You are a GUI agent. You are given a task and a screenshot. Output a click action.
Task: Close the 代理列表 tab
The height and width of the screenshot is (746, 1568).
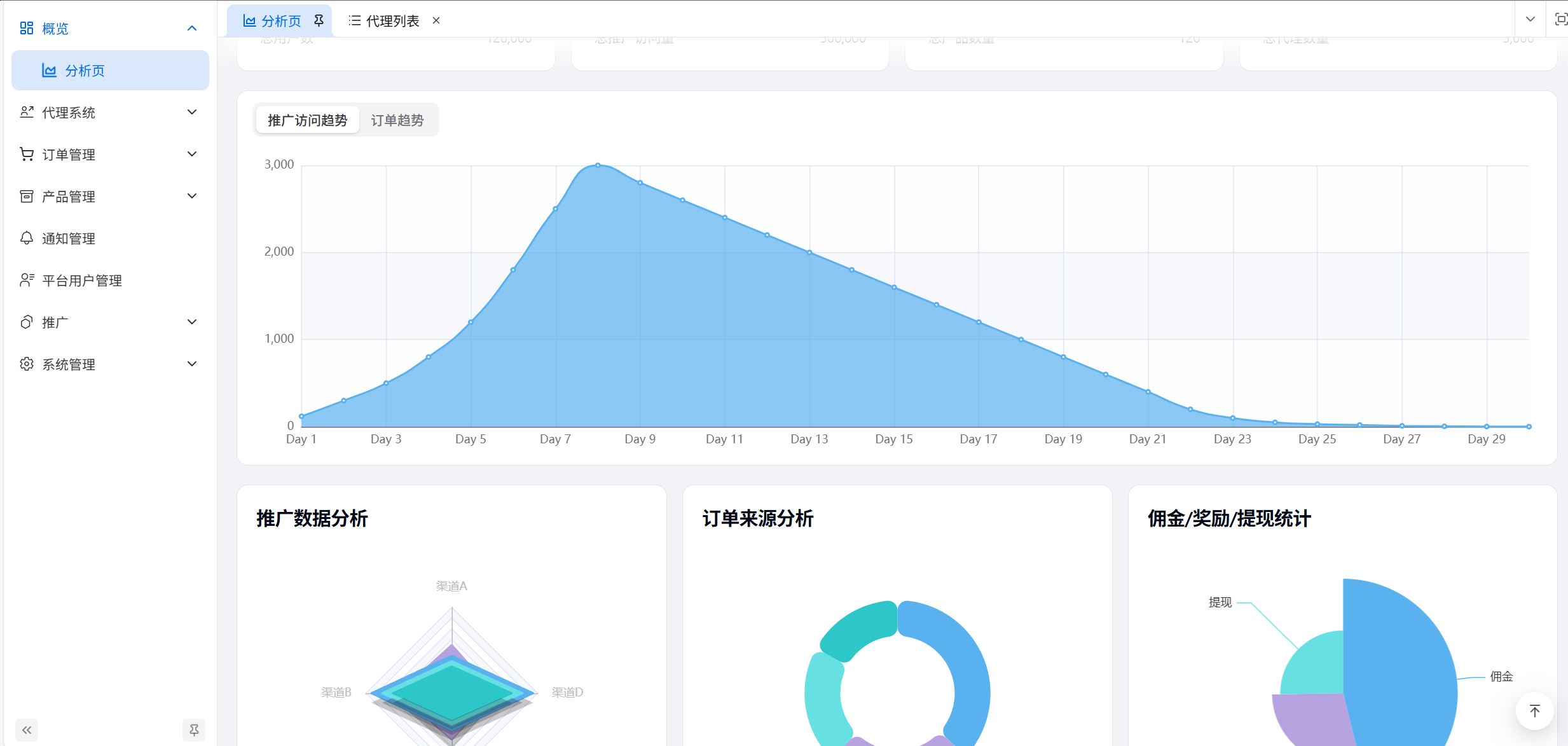click(436, 20)
